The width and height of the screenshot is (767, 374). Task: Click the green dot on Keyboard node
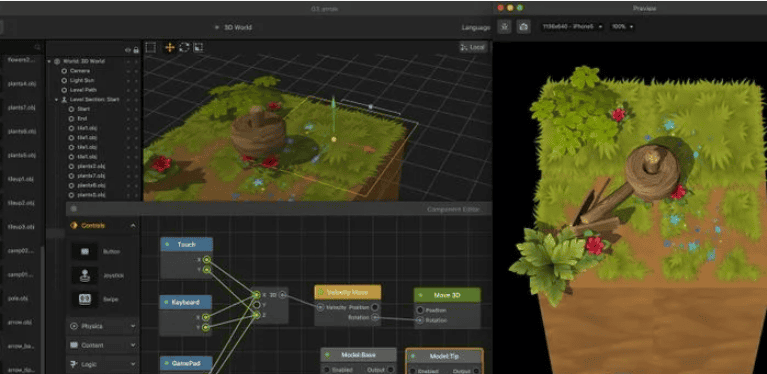(167, 302)
